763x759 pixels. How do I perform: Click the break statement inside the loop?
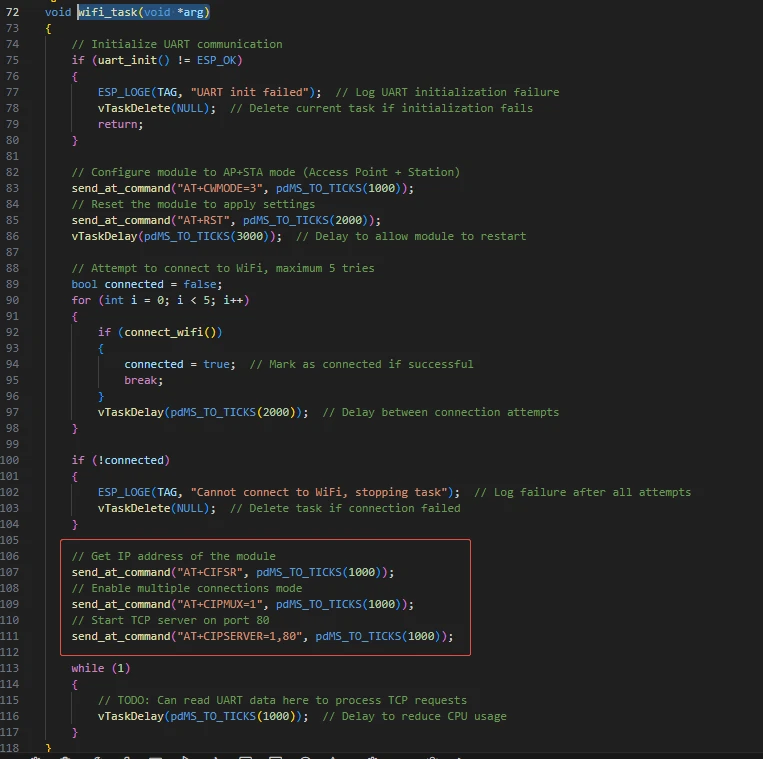pyautogui.click(x=144, y=380)
